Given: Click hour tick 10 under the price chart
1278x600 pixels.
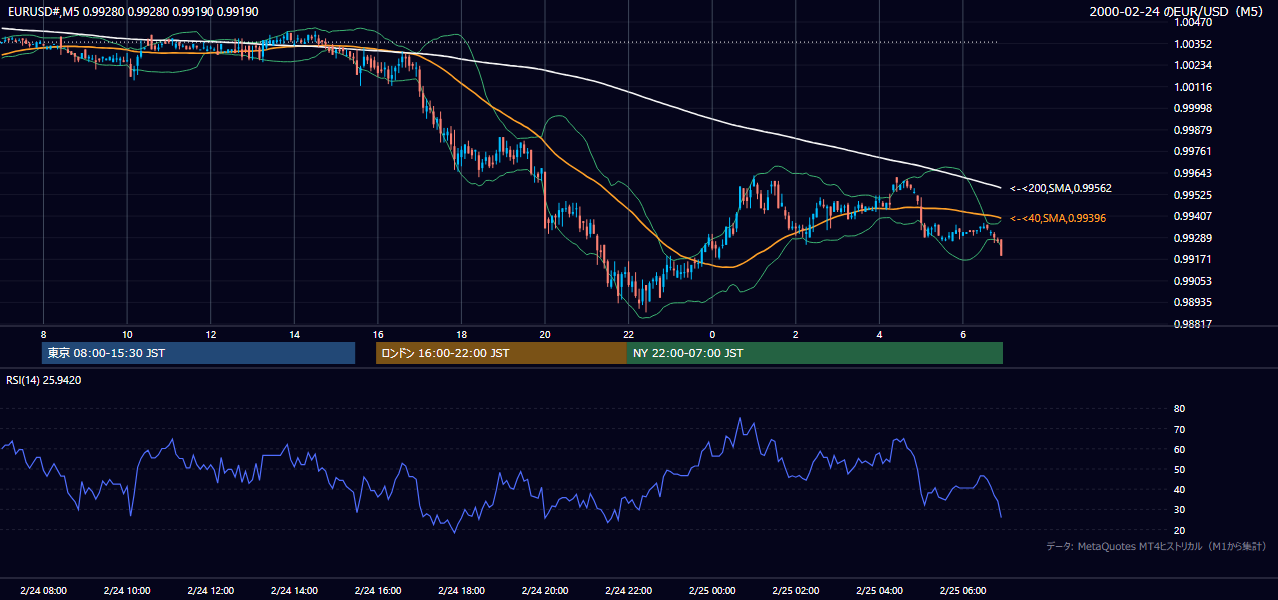Looking at the screenshot, I should 127,334.
